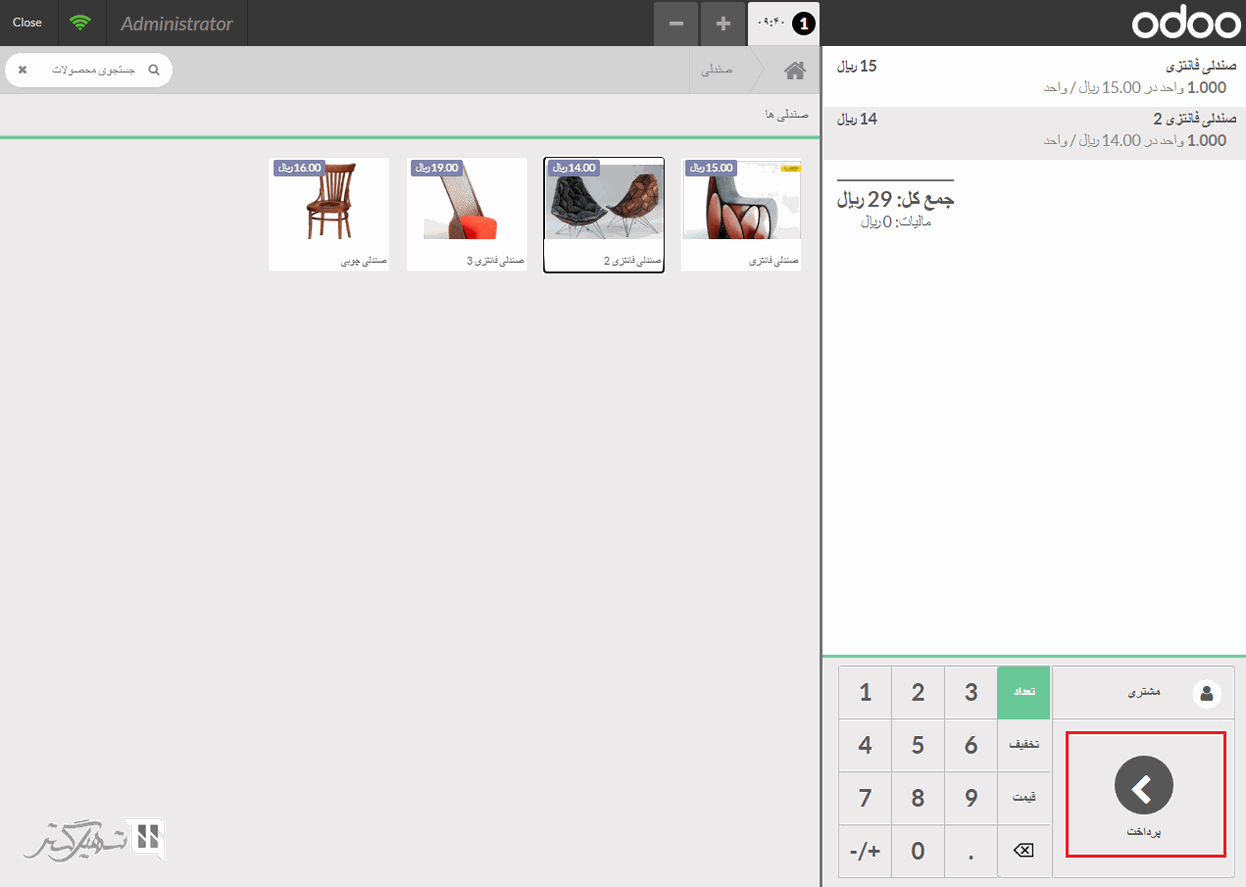Click the payment arrow circle icon
This screenshot has height=887, width=1246.
[1144, 787]
